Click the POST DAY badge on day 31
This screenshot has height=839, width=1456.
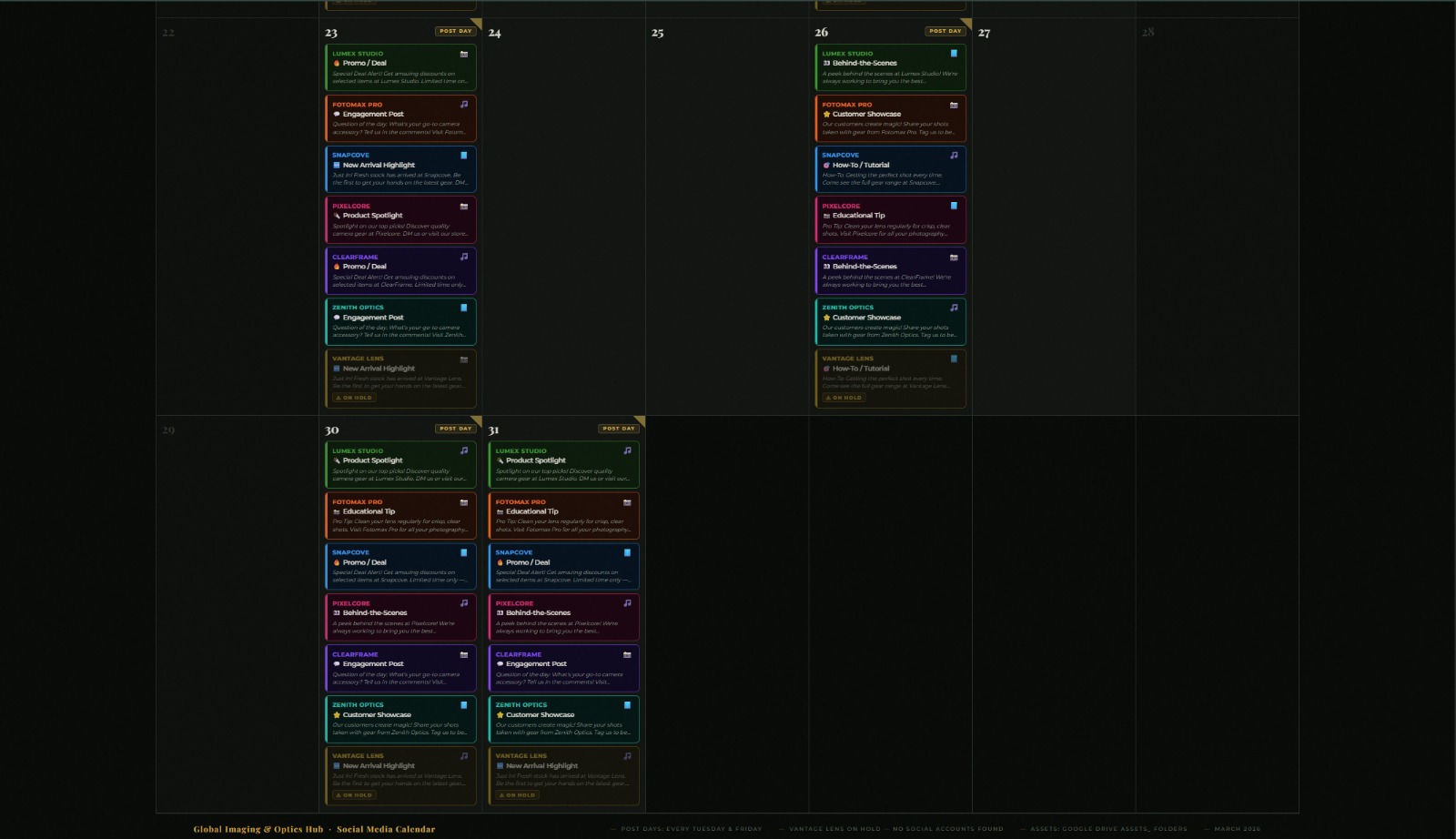pyautogui.click(x=619, y=429)
